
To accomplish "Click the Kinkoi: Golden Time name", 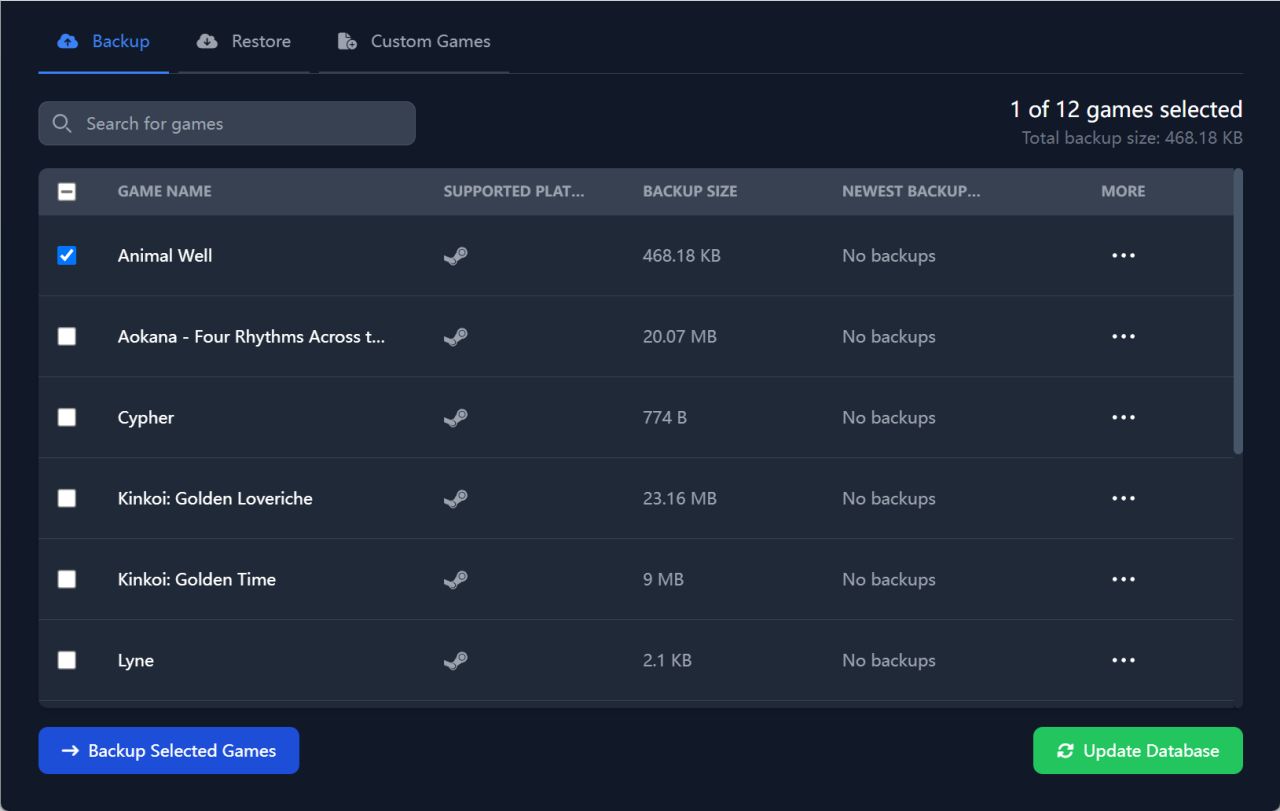I will click(197, 580).
